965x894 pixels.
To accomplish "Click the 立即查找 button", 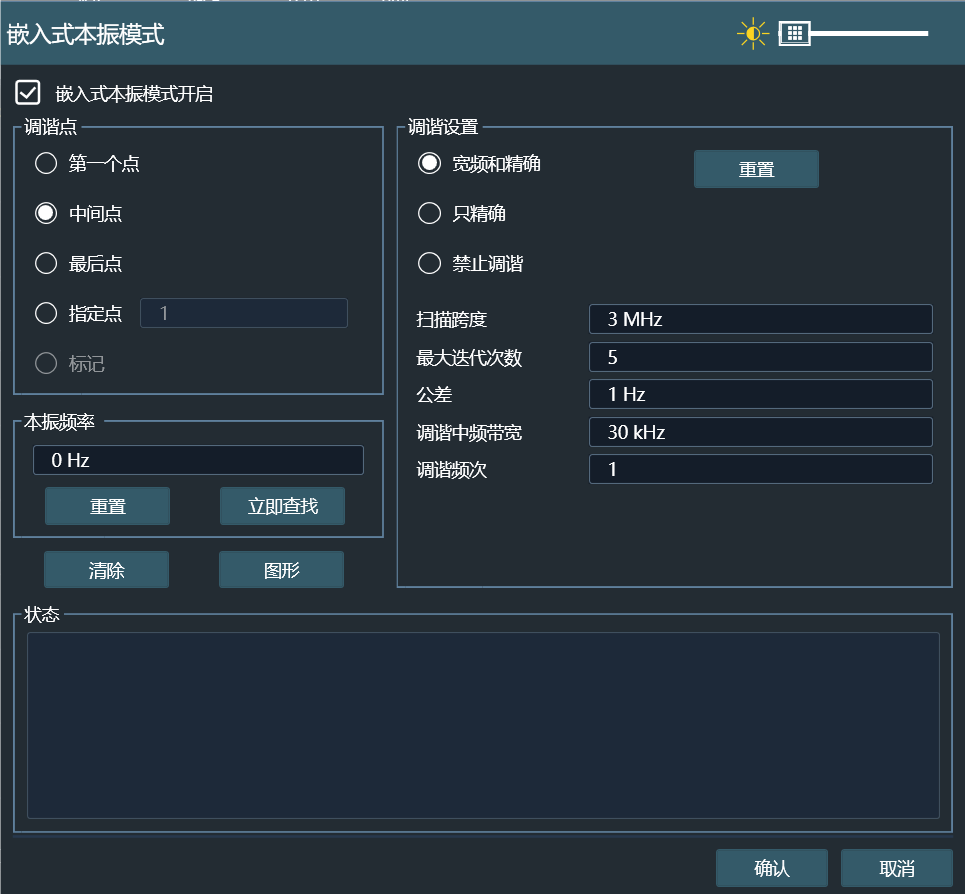I will pos(282,506).
